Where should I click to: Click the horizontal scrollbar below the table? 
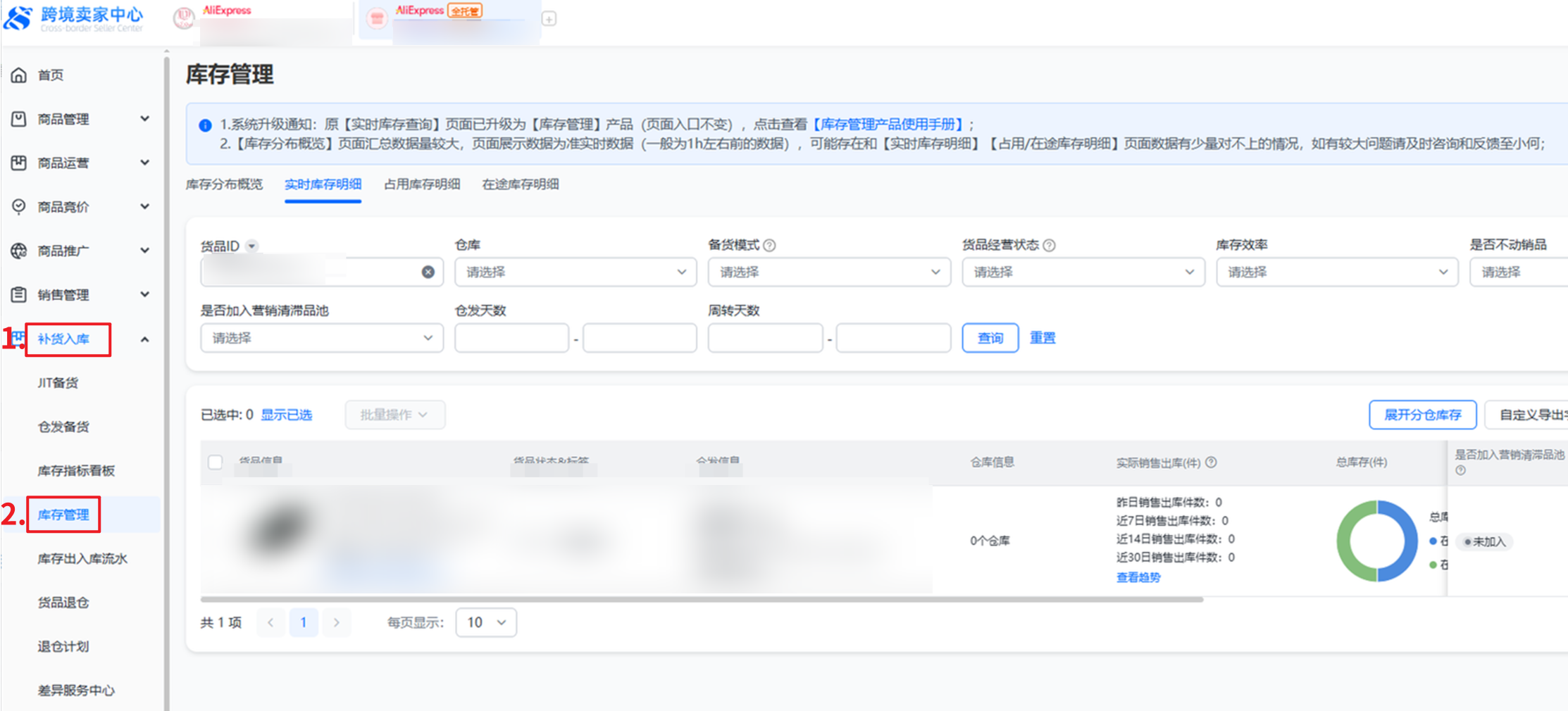pyautogui.click(x=702, y=600)
